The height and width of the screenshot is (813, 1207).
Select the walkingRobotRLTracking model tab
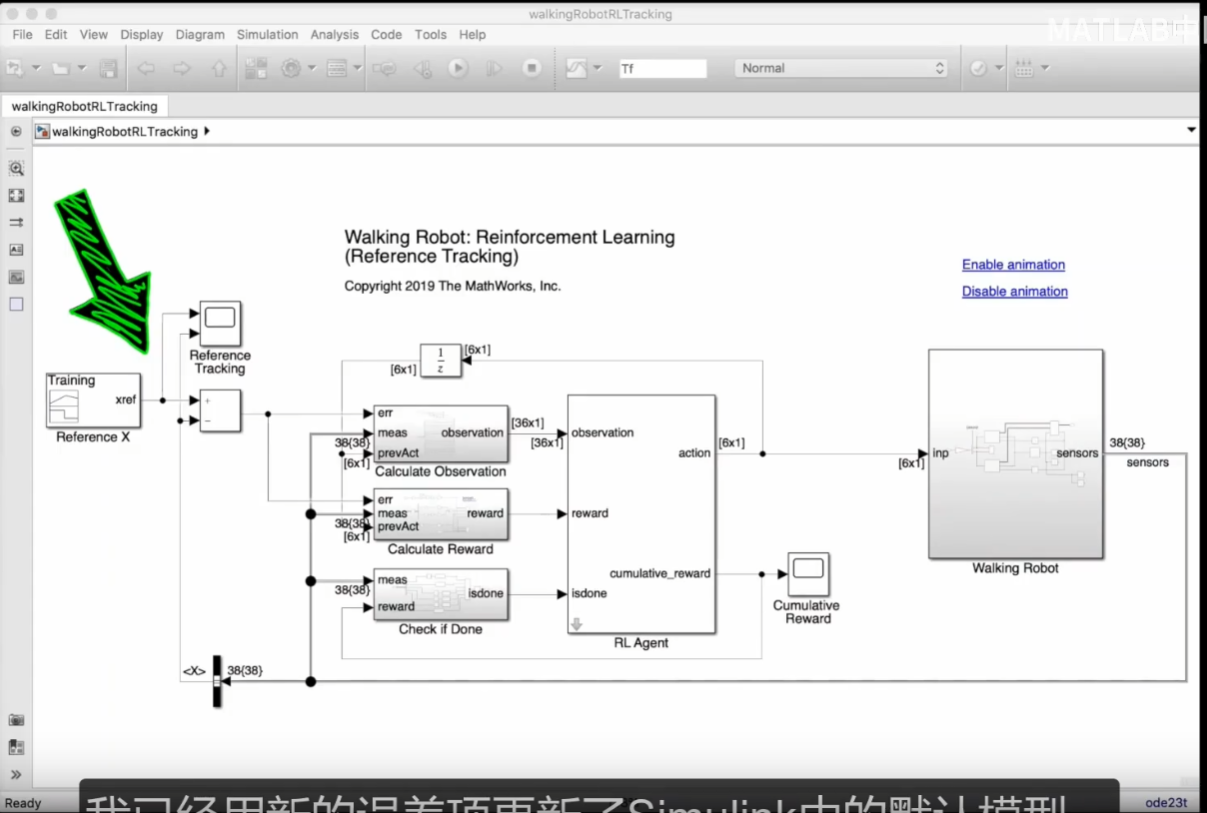tap(84, 106)
